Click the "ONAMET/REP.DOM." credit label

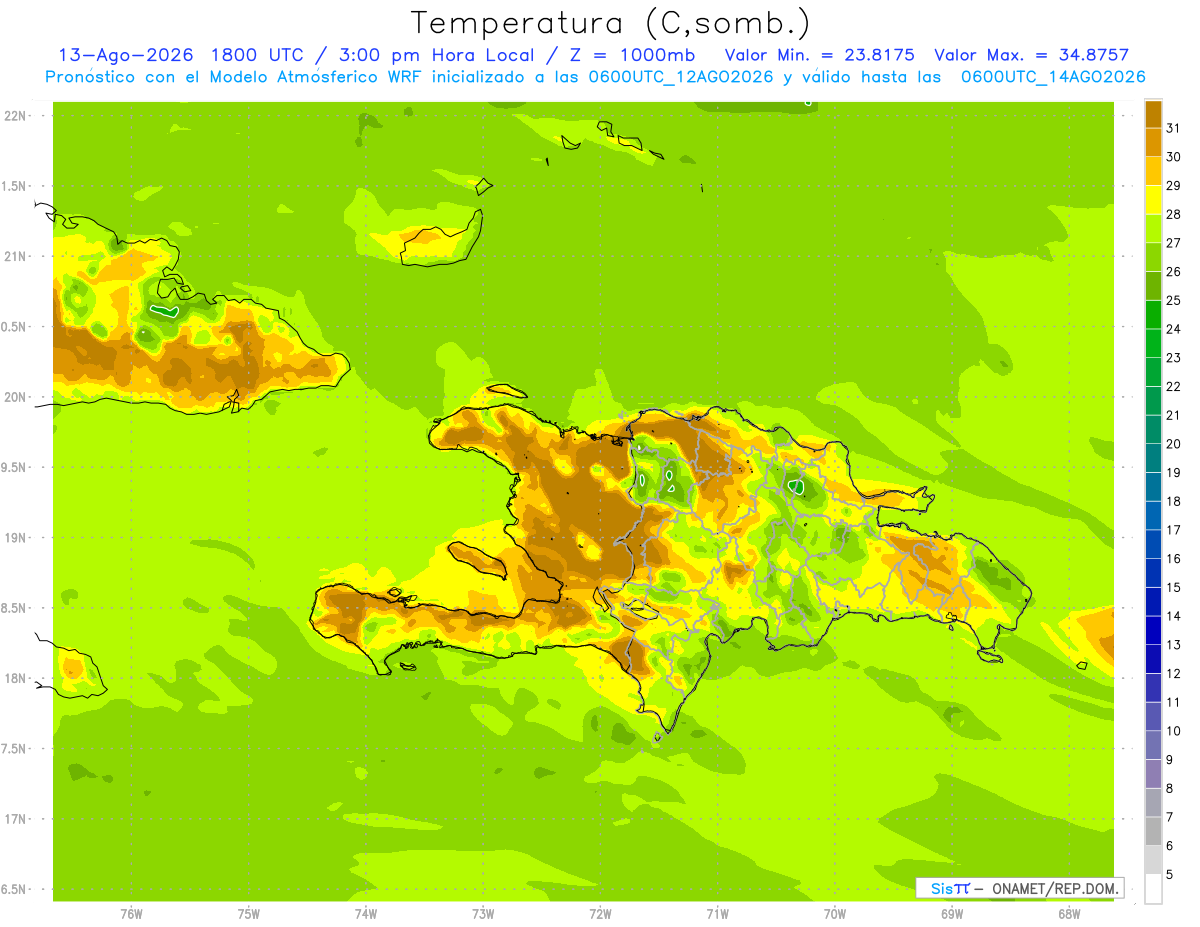[1056, 888]
